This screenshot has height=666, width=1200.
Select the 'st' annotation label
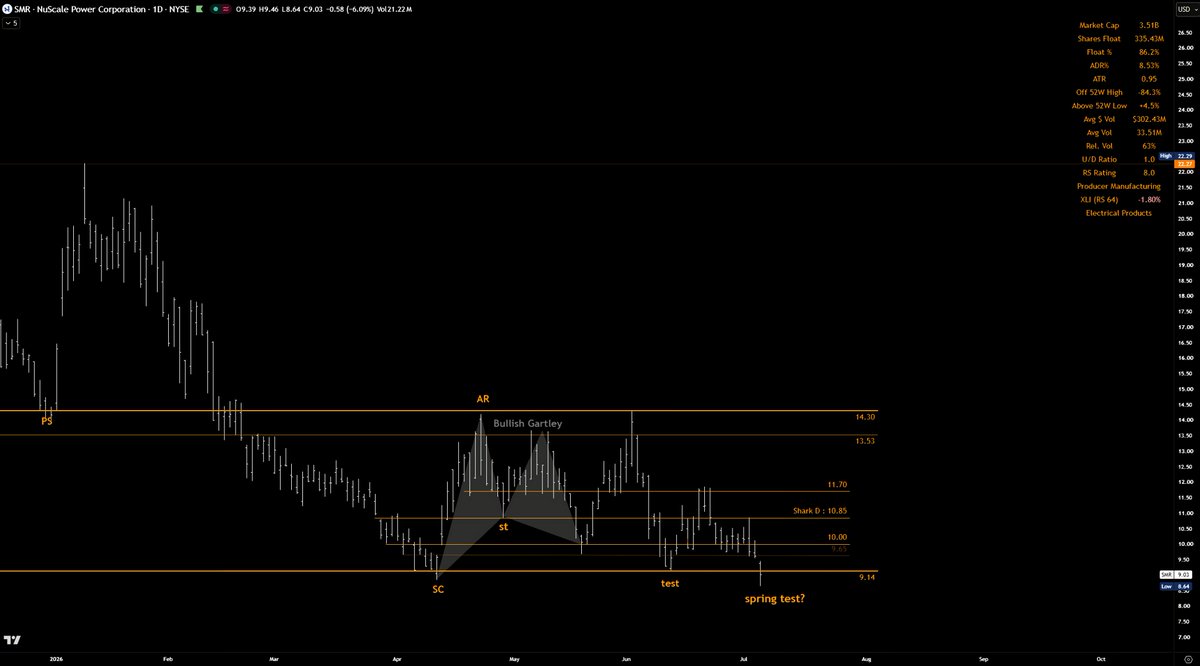coord(504,525)
